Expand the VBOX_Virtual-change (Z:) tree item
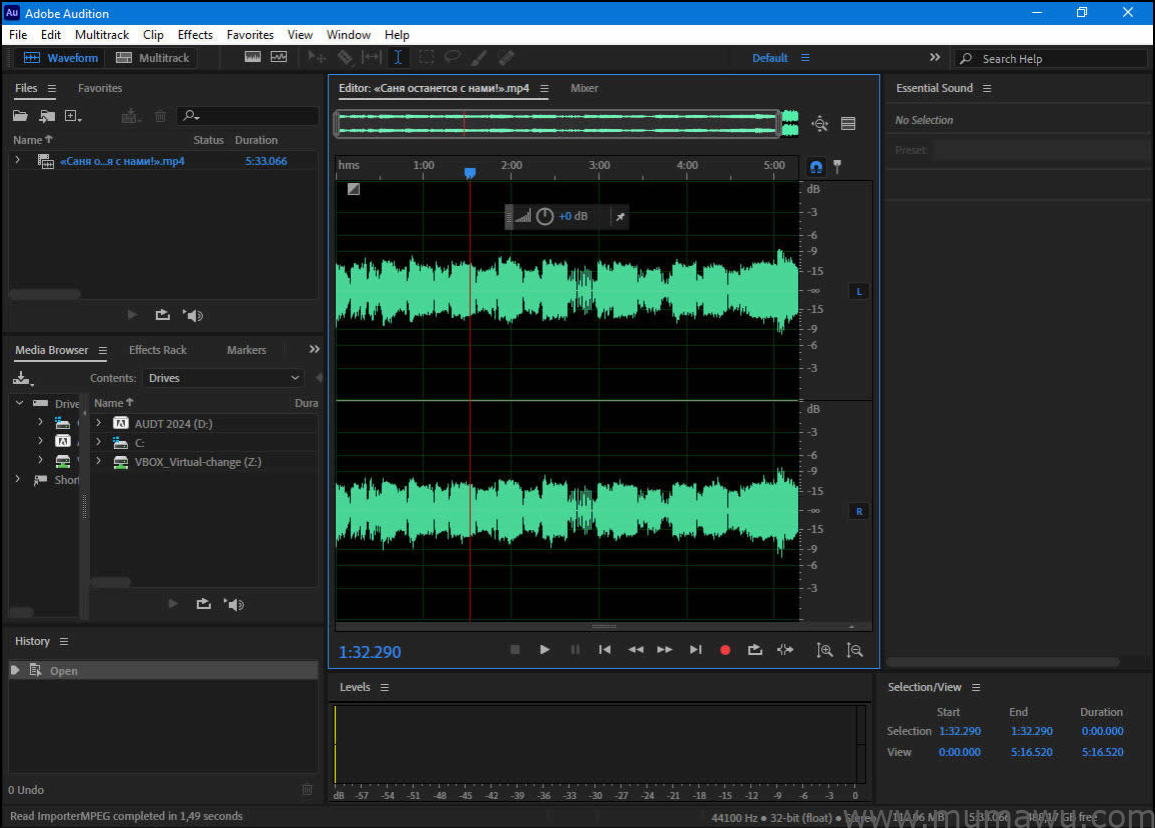This screenshot has height=828, width=1155. click(98, 462)
